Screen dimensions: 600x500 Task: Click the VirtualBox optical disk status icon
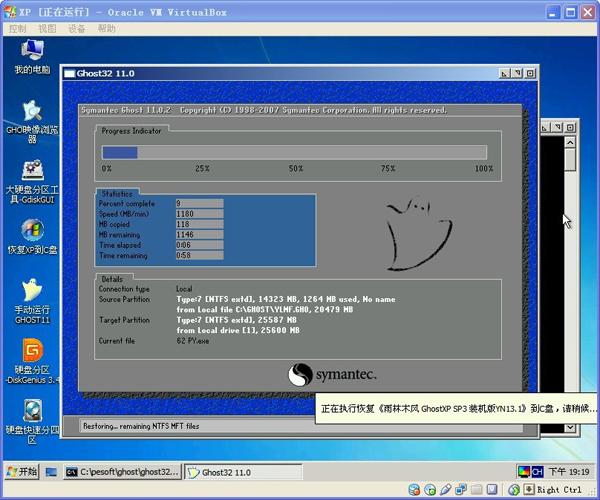[x=430, y=490]
